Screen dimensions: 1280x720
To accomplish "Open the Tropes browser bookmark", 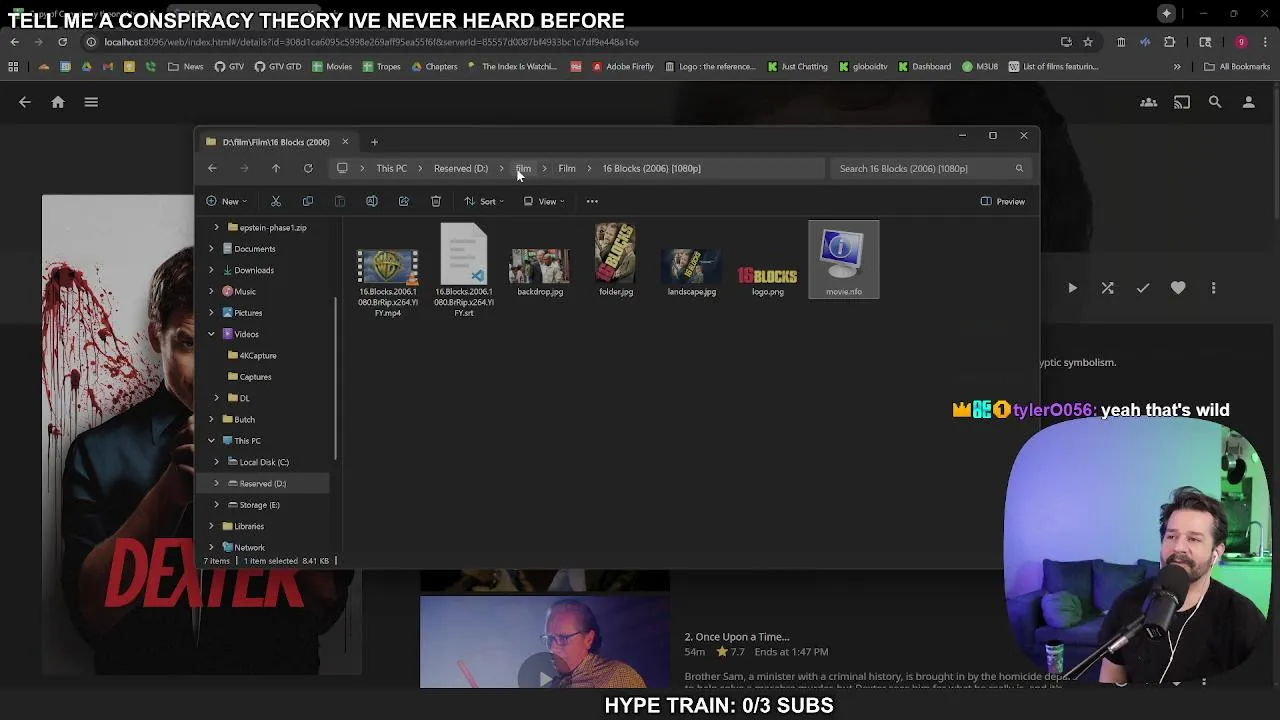I will point(381,67).
